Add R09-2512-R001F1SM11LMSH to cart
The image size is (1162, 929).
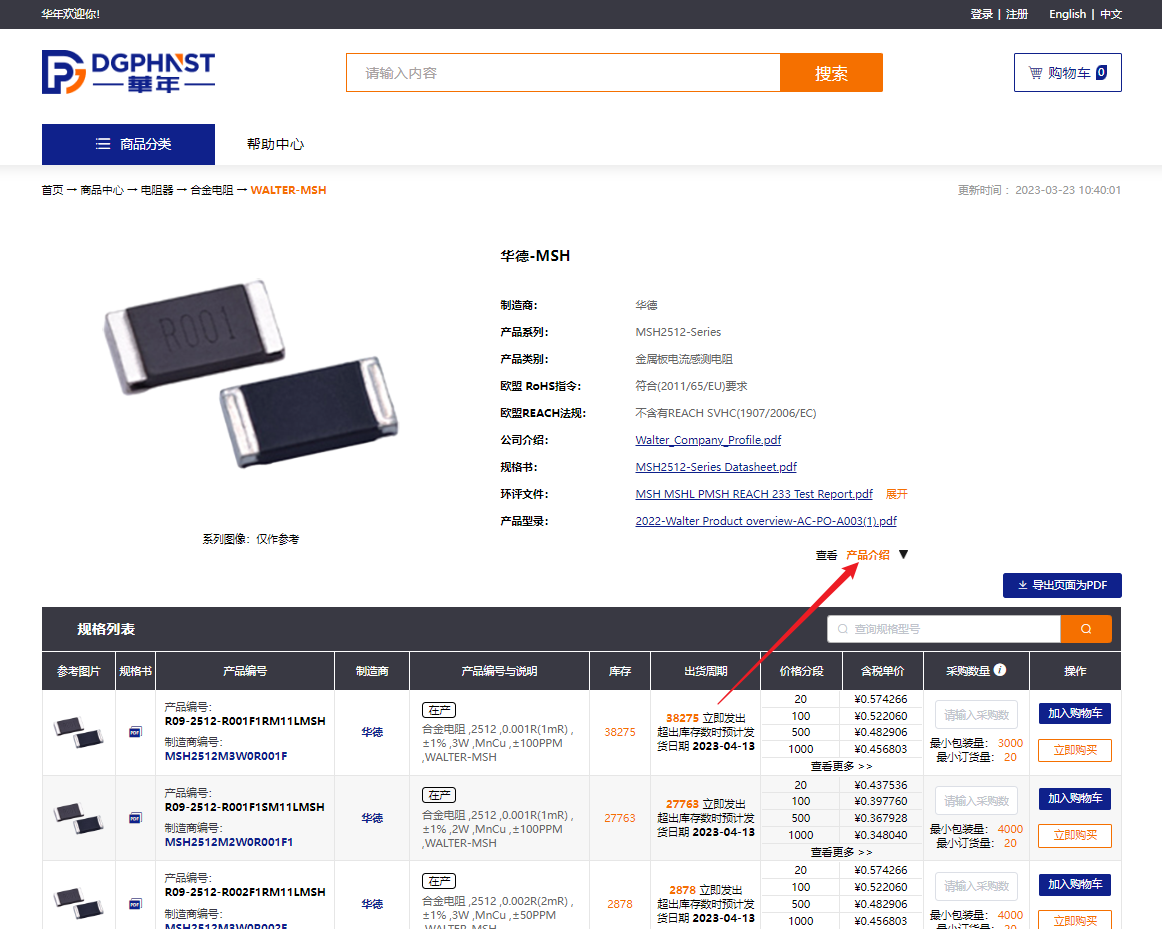[x=1075, y=799]
